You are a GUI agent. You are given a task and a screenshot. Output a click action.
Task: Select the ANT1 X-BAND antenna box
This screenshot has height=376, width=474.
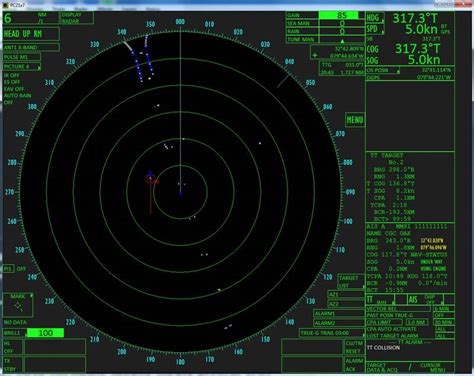pyautogui.click(x=31, y=47)
